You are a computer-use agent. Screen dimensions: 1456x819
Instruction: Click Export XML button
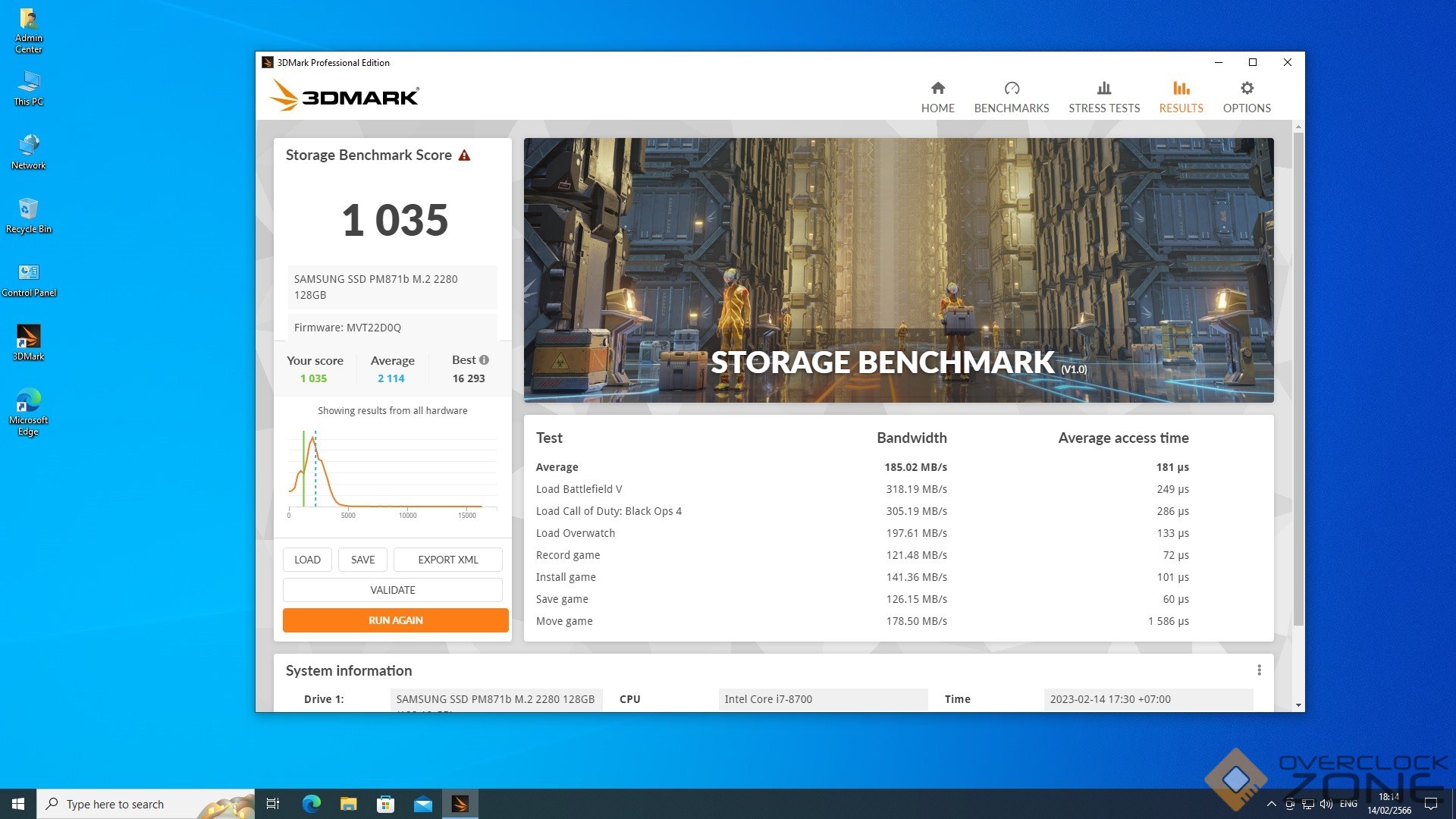pos(447,560)
